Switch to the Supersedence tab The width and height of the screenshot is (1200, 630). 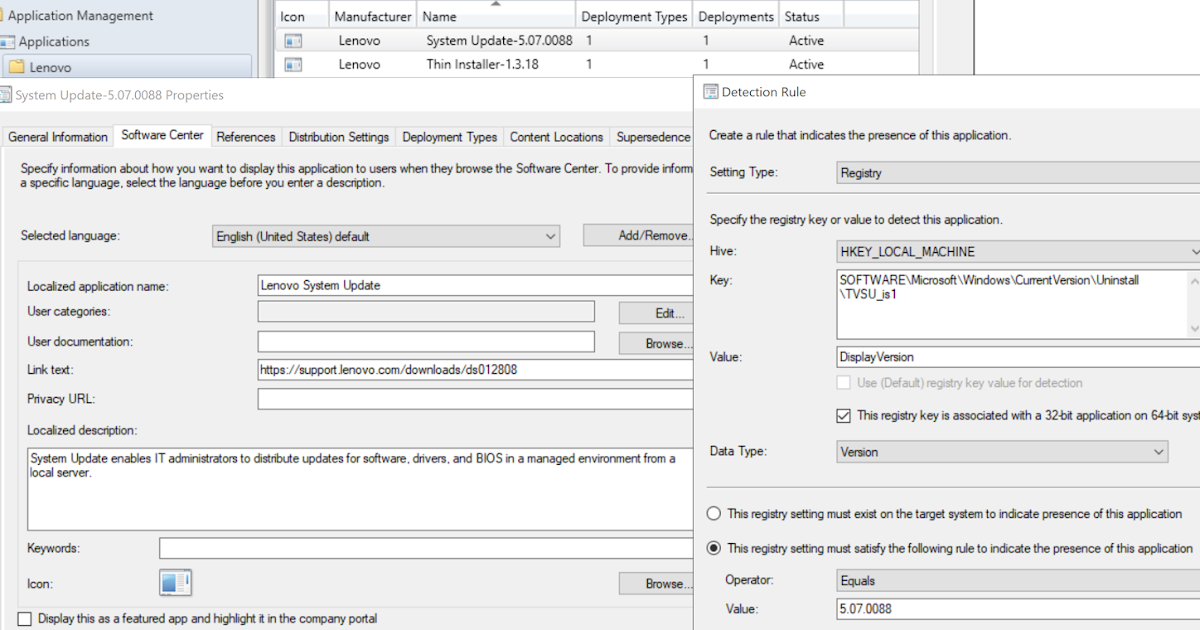pos(653,137)
